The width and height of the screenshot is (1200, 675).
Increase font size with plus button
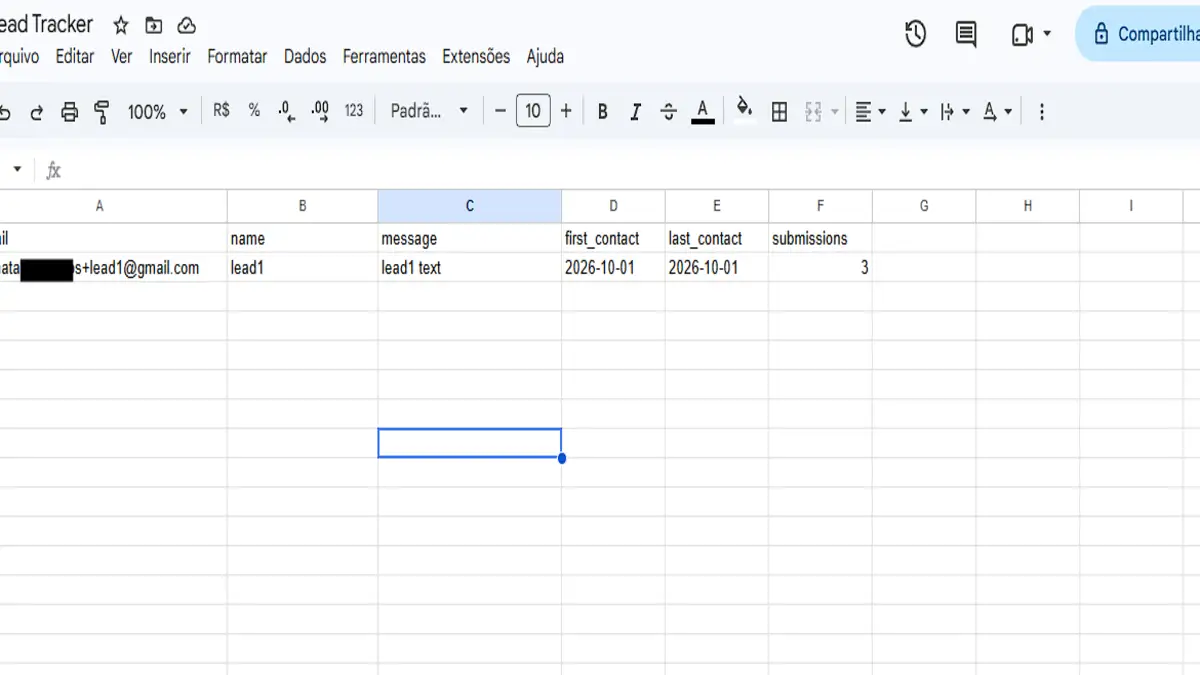(x=566, y=111)
